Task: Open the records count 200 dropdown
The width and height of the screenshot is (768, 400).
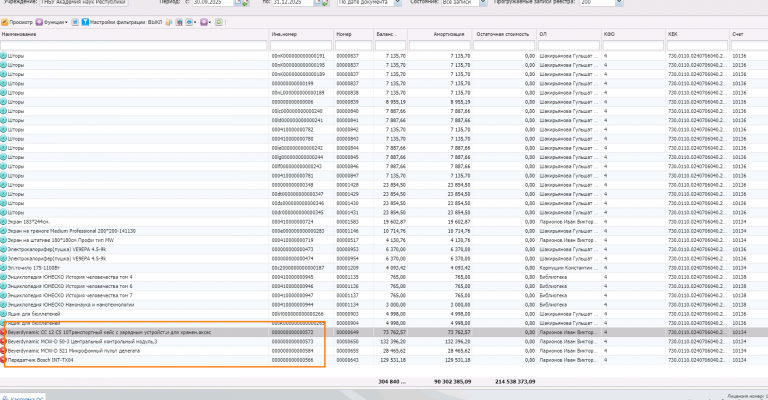Action: pyautogui.click(x=619, y=2)
